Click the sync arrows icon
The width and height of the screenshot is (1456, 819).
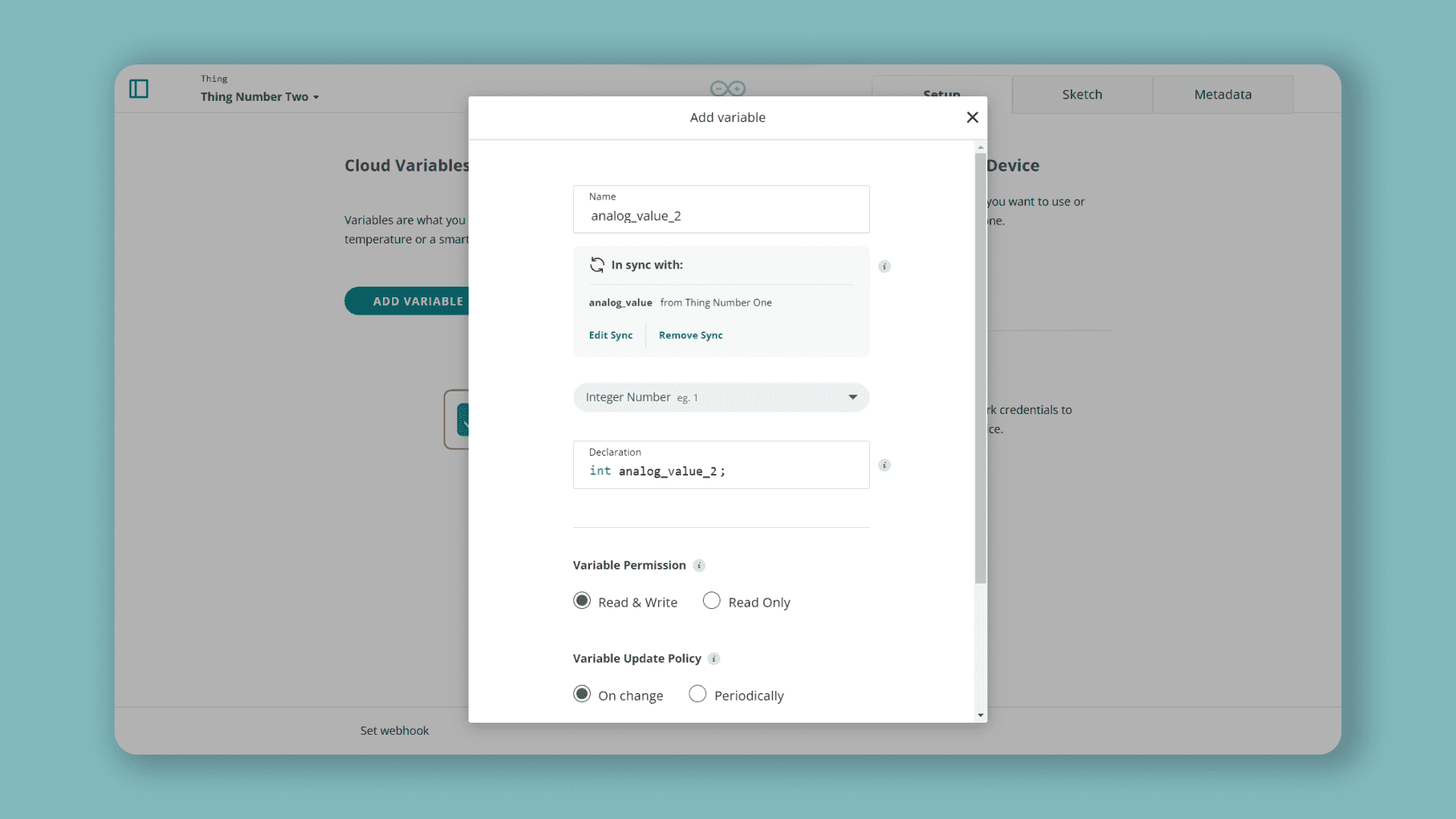[598, 265]
